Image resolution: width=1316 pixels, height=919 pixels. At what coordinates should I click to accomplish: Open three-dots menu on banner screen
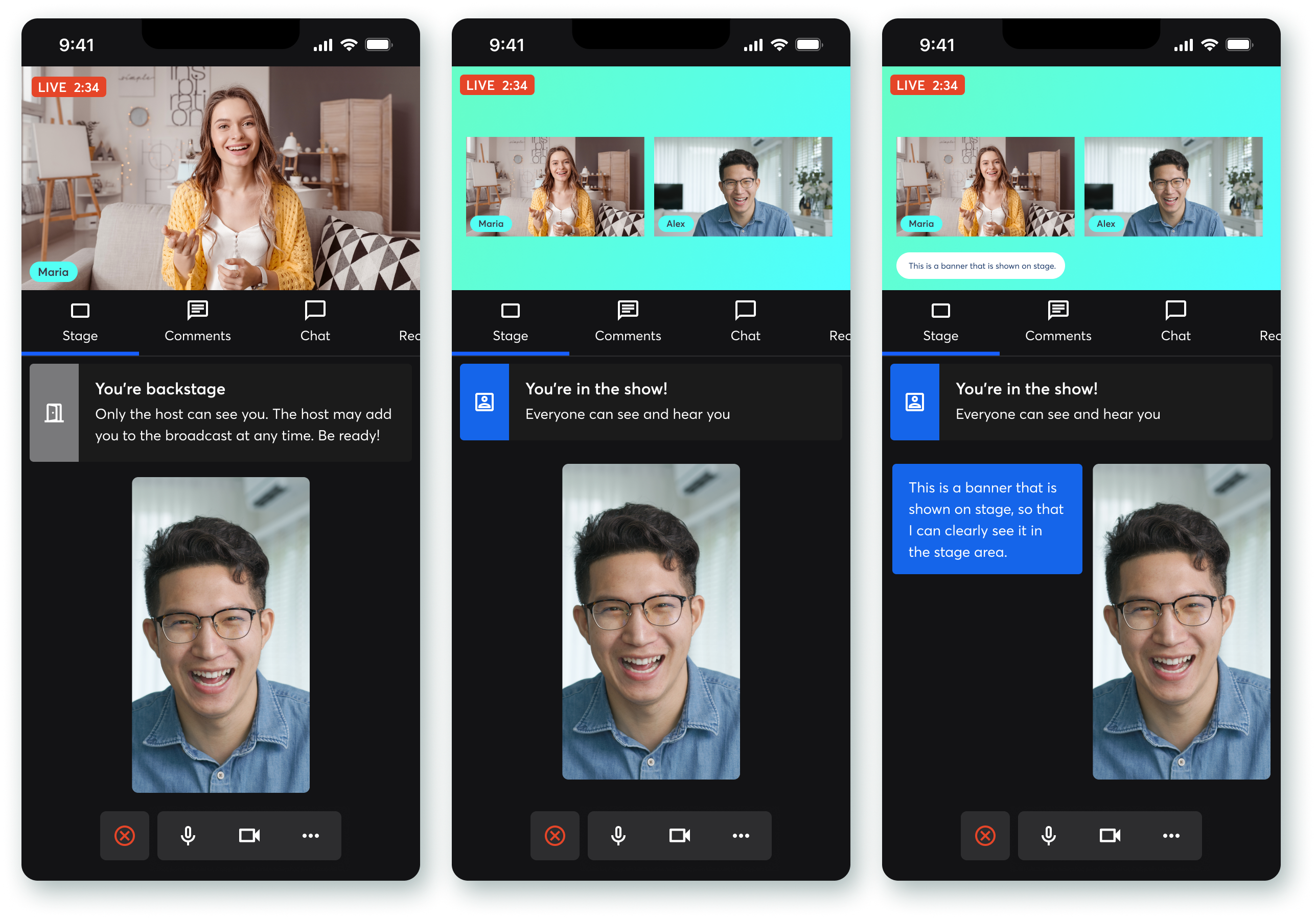coord(1171,835)
